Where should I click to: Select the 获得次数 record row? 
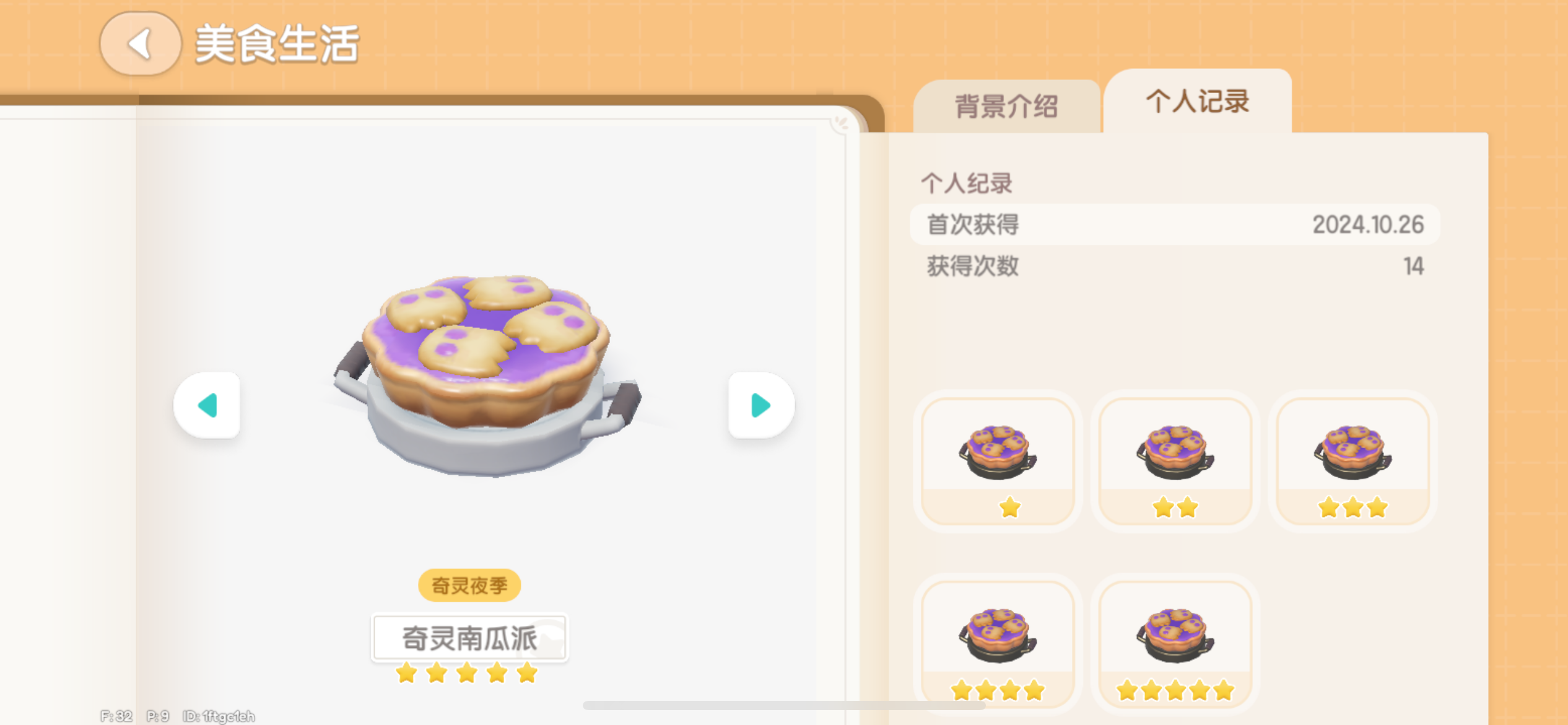[1175, 266]
